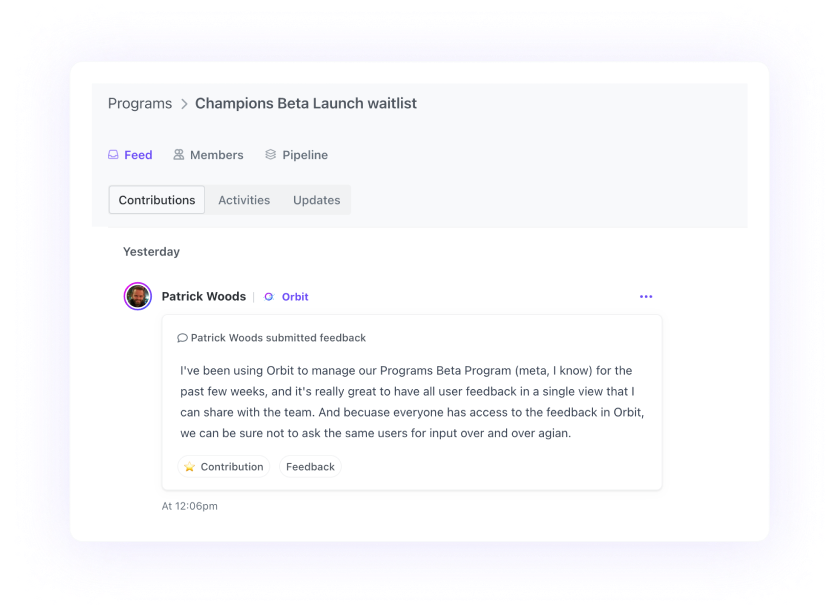839x605 pixels.
Task: Click the Orbit logo icon beside Patrick Woods
Action: [x=269, y=297]
